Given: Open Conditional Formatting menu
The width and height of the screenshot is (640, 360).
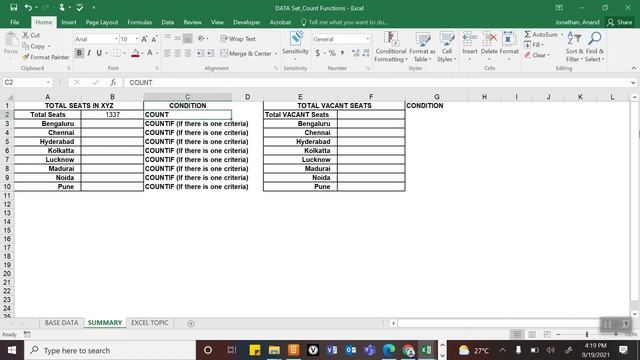Looking at the screenshot, I should (x=391, y=47).
